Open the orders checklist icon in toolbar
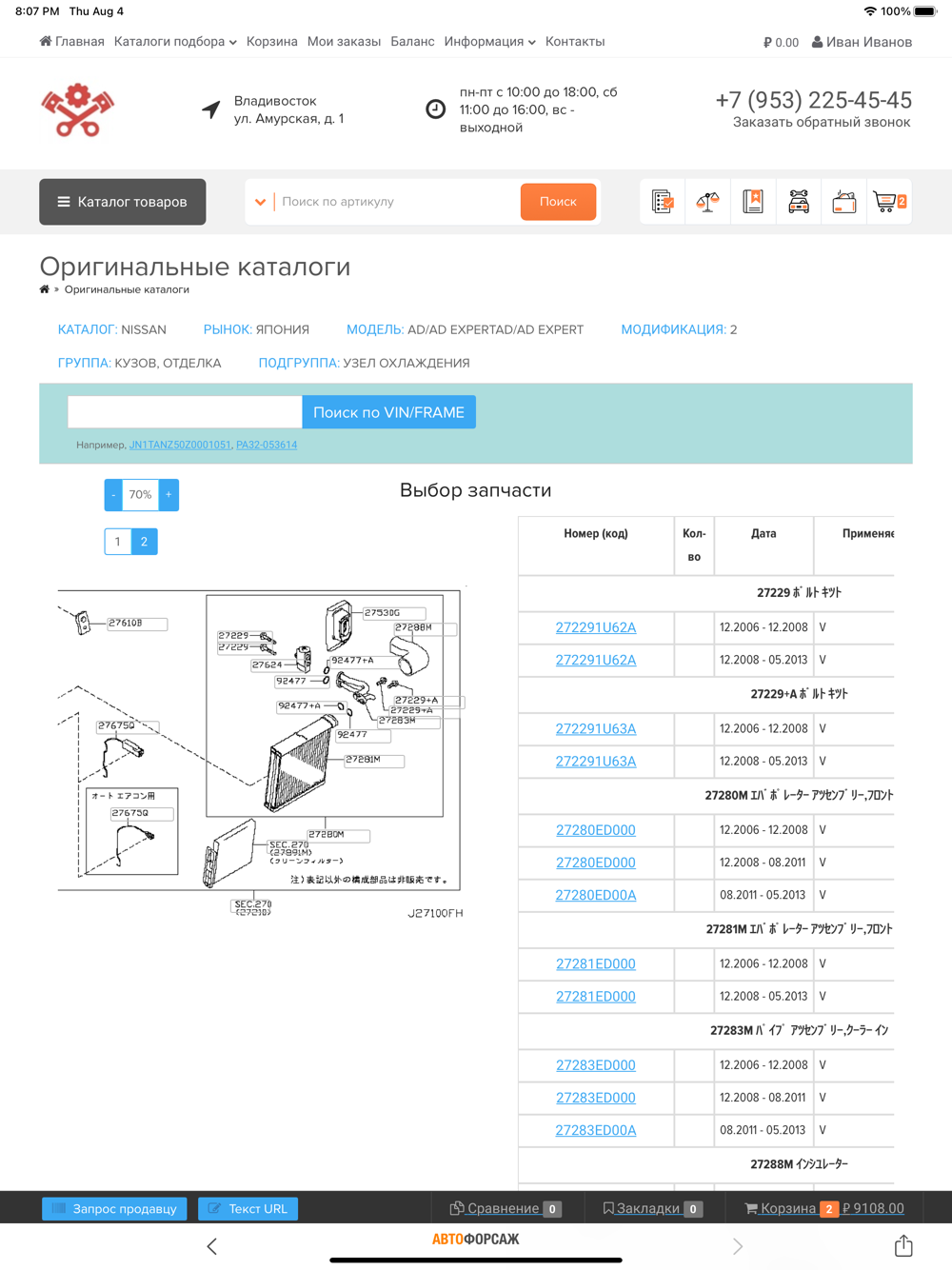 click(663, 202)
